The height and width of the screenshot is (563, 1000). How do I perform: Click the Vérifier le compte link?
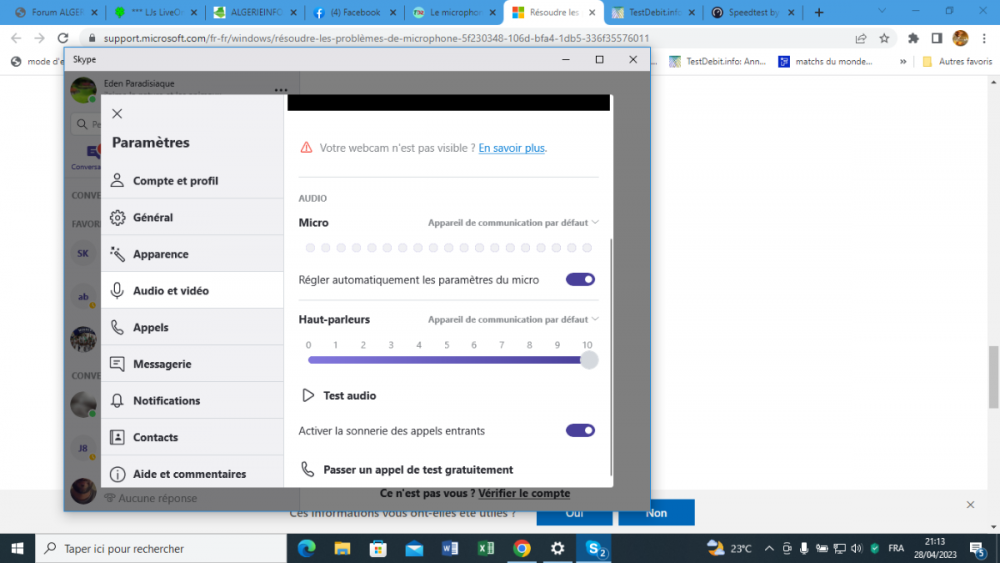(523, 493)
